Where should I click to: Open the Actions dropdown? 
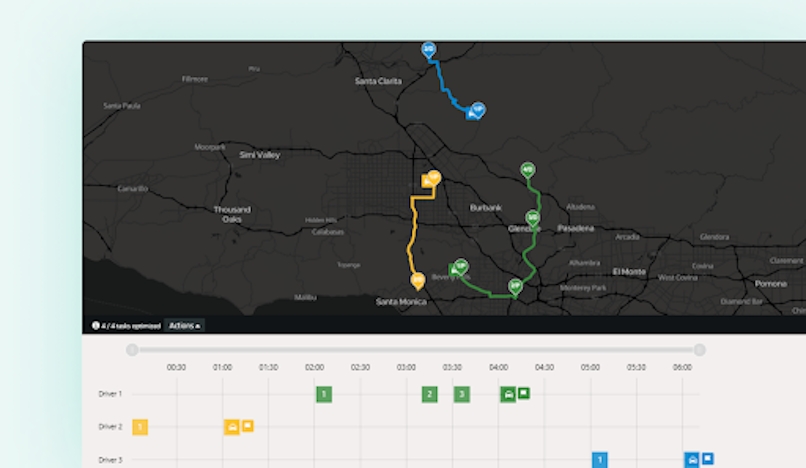[x=185, y=326]
